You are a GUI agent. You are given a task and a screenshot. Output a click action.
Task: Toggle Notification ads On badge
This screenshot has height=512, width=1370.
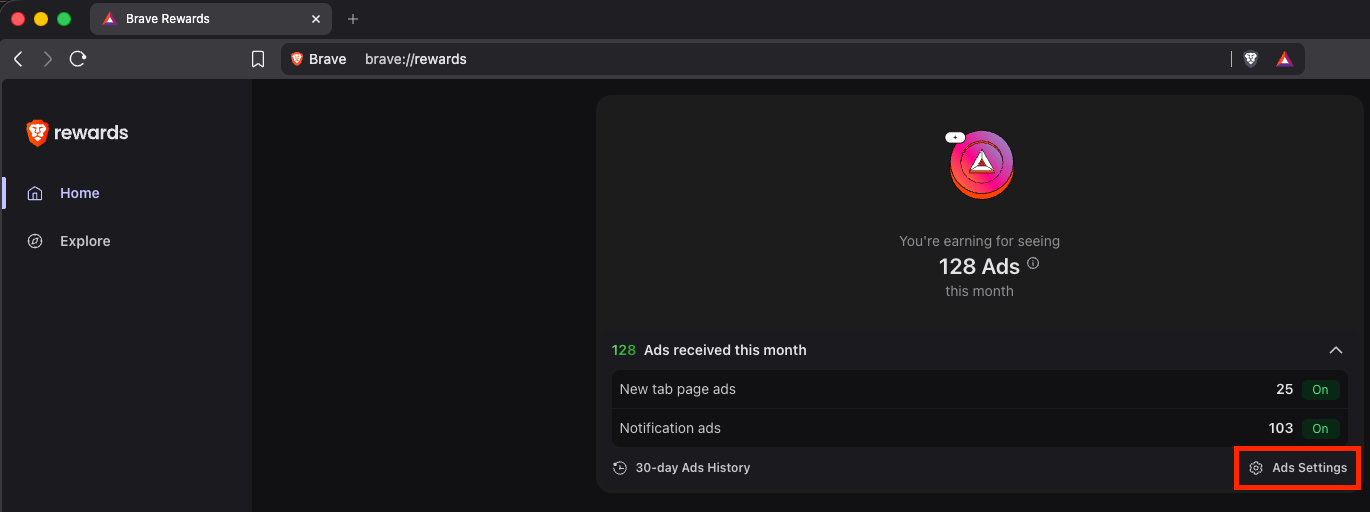[1320, 428]
